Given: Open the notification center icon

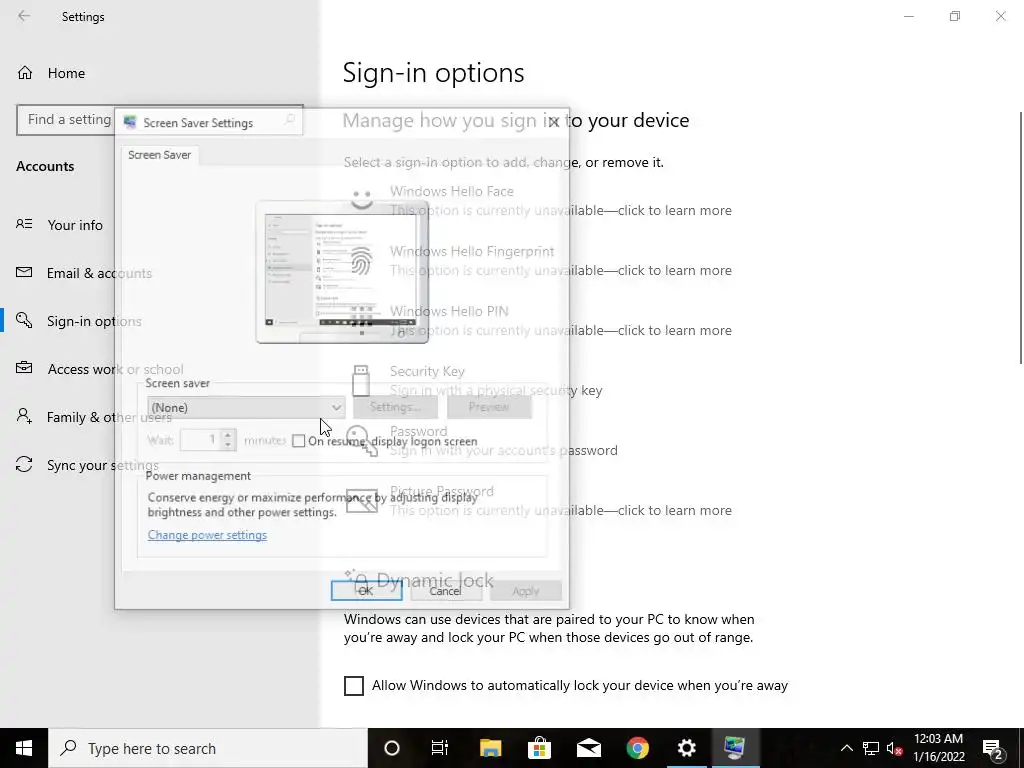Looking at the screenshot, I should click(993, 748).
